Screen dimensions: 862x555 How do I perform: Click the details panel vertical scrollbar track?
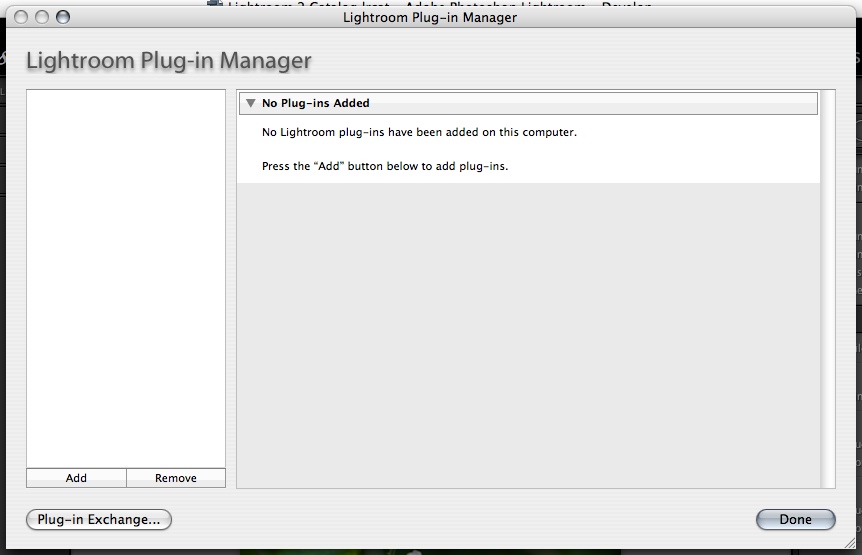[827, 300]
